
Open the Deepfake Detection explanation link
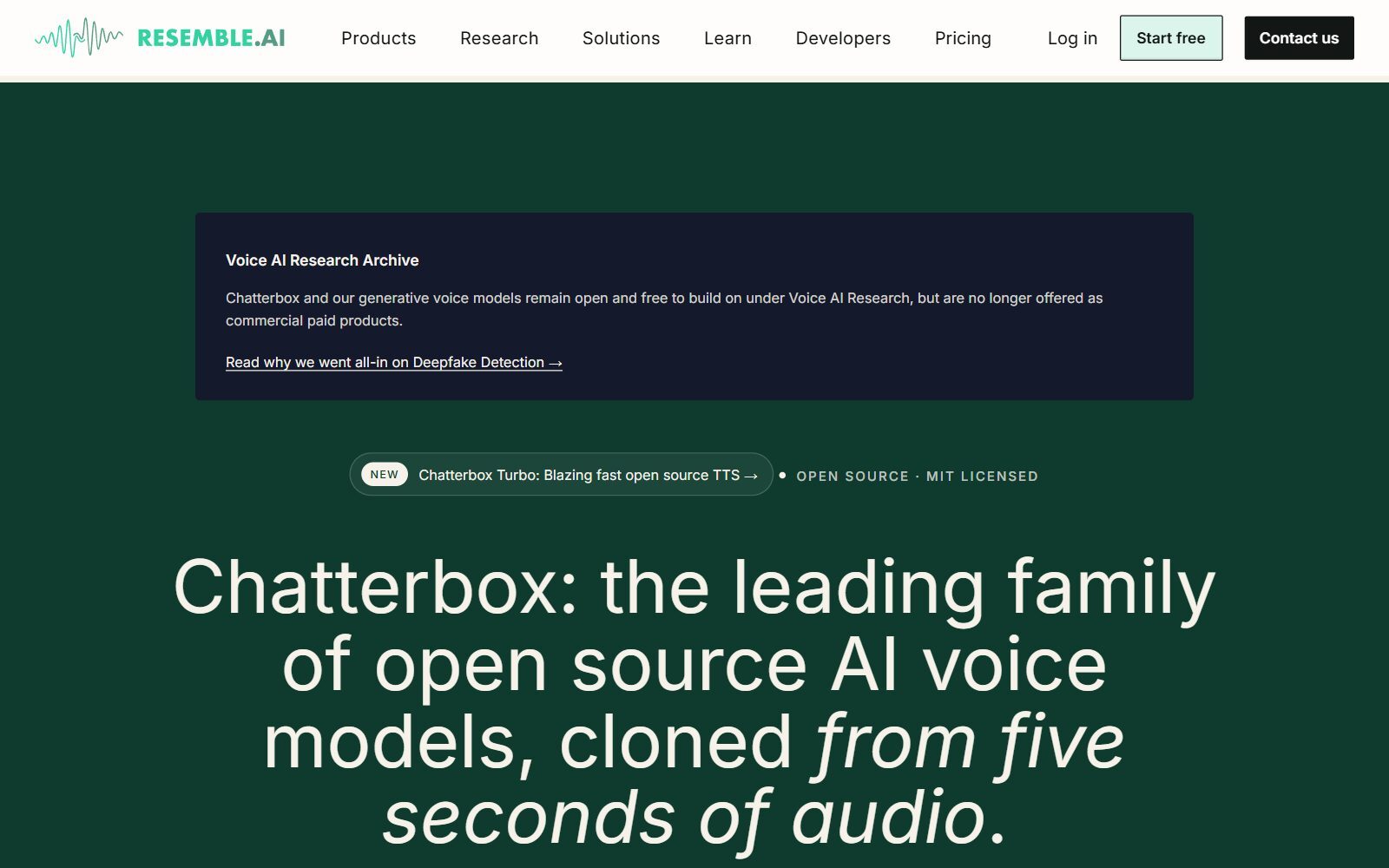(394, 363)
